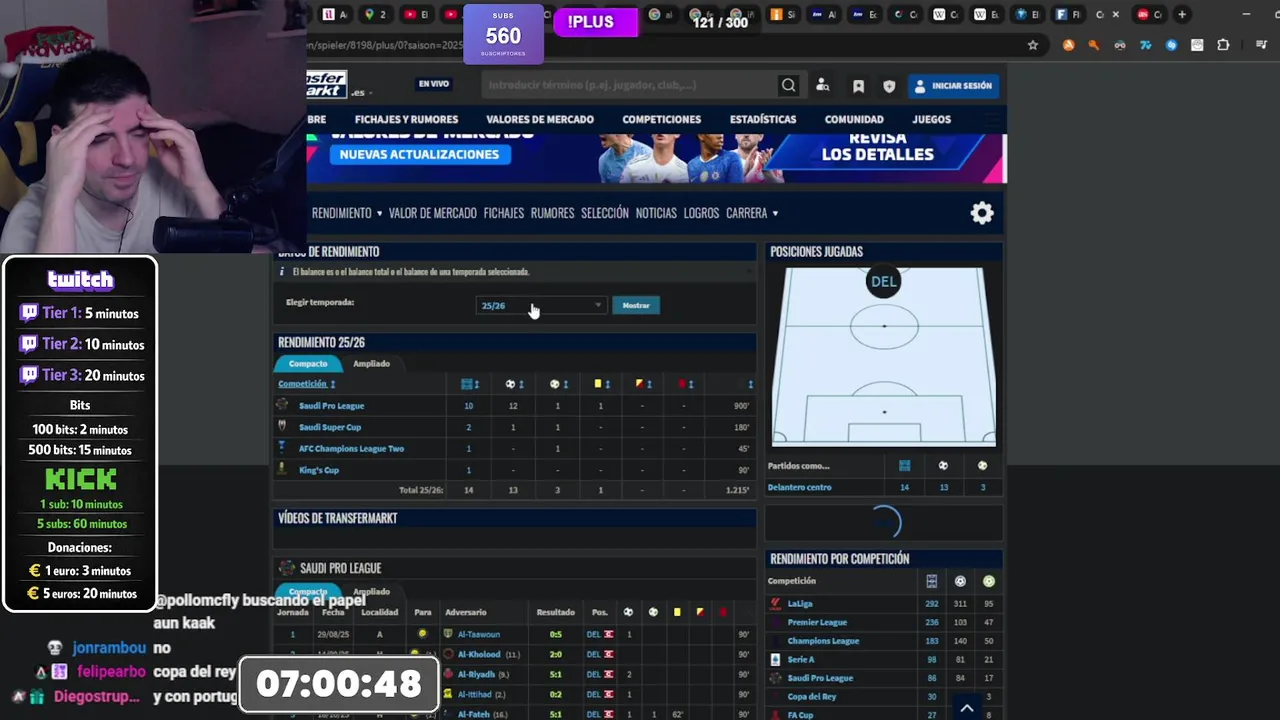The width and height of the screenshot is (1280, 720).
Task: Open Fichajes y Rumores menu
Action: [x=406, y=119]
